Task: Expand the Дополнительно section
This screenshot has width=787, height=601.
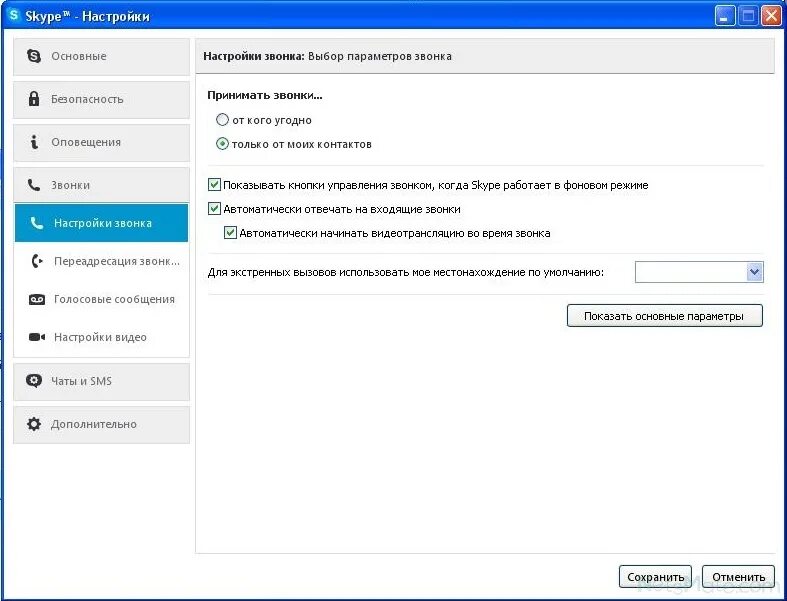Action: click(x=101, y=424)
